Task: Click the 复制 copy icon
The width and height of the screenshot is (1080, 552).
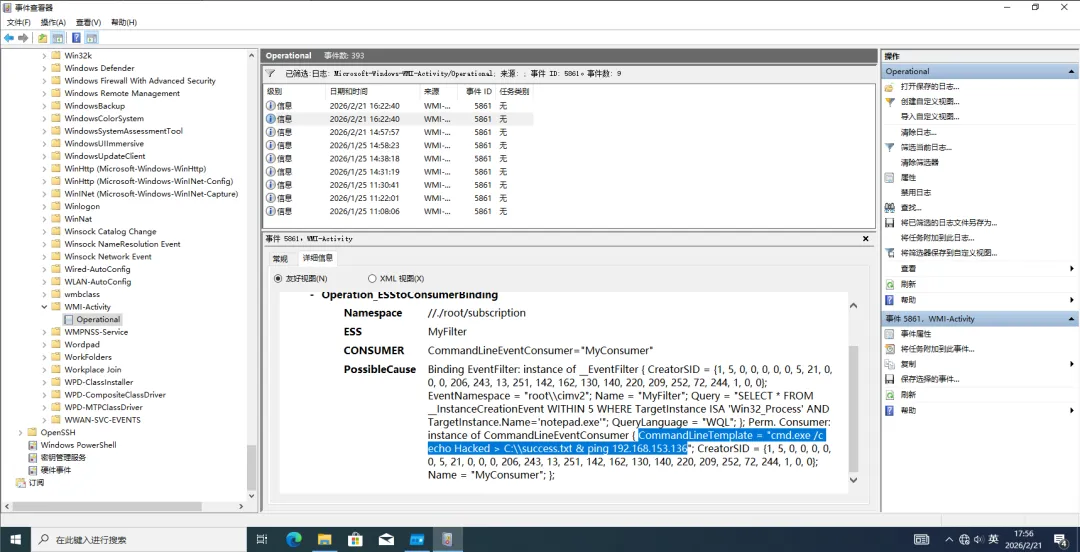Action: (x=890, y=364)
